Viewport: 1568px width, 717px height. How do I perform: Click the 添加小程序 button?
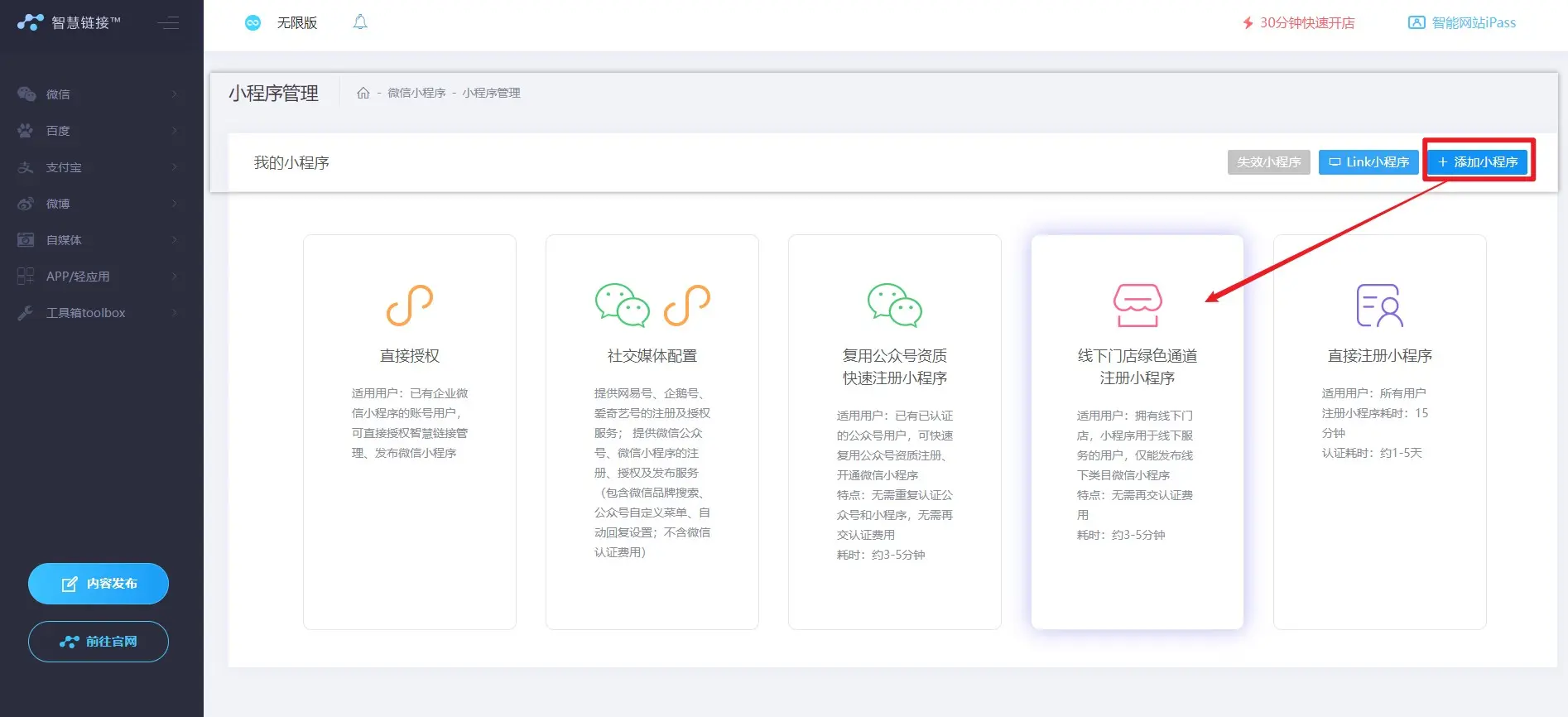click(1478, 162)
